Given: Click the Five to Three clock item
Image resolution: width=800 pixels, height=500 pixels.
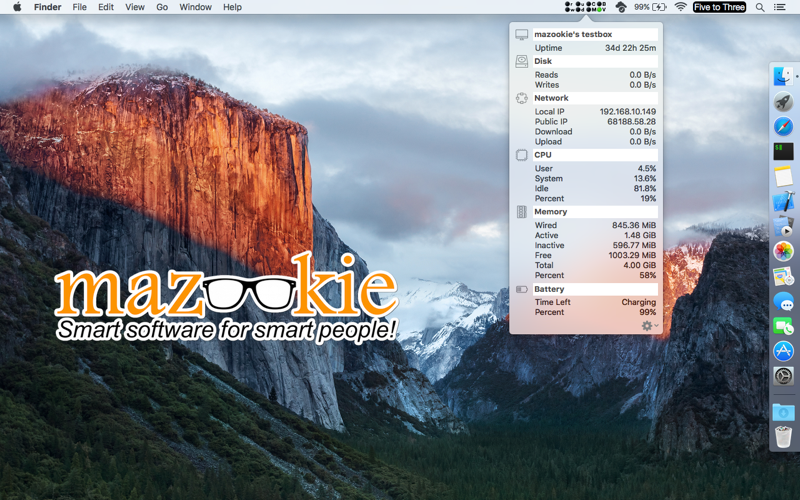Looking at the screenshot, I should 719,7.
